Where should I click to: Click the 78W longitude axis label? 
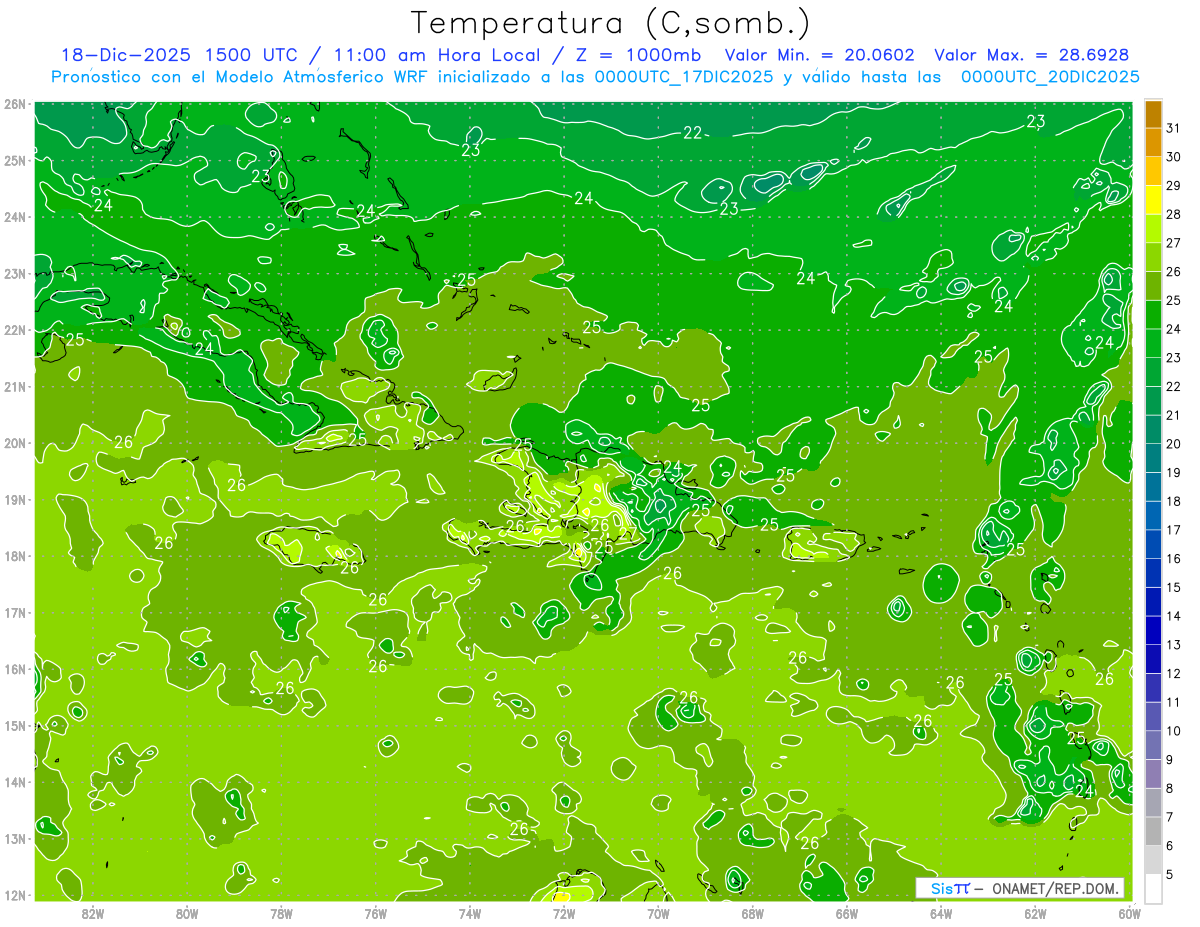pyautogui.click(x=281, y=913)
